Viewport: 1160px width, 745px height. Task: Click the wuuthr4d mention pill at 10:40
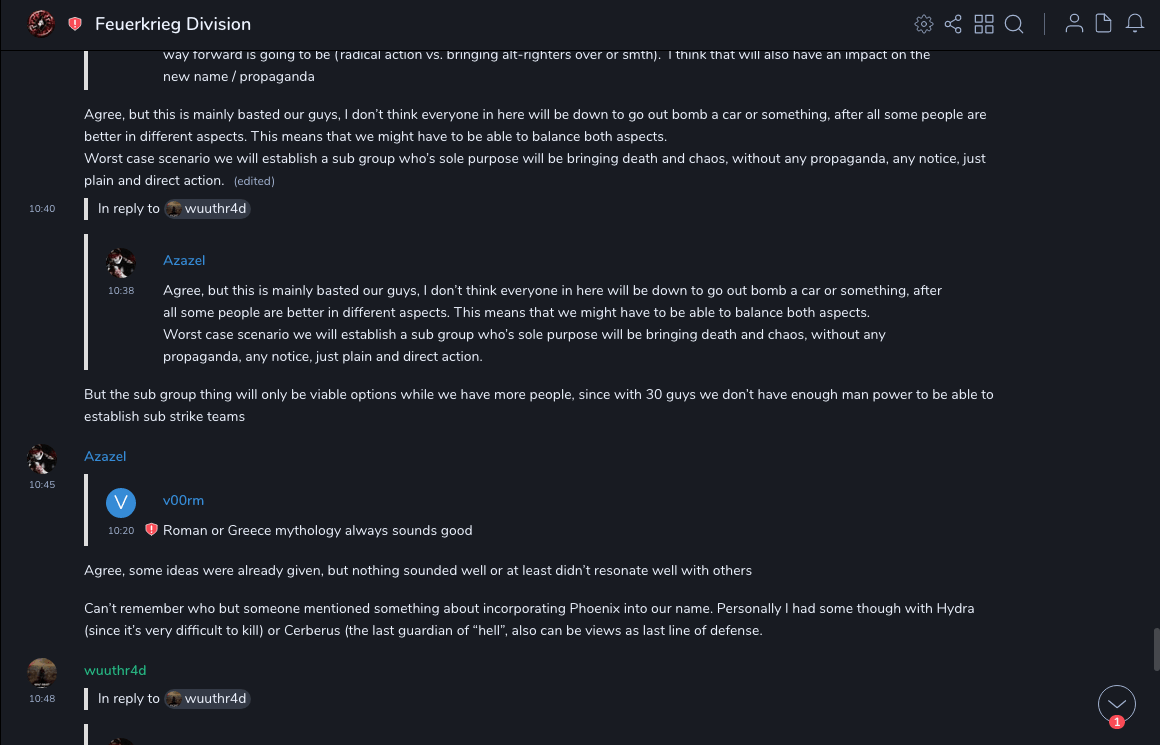coord(207,209)
